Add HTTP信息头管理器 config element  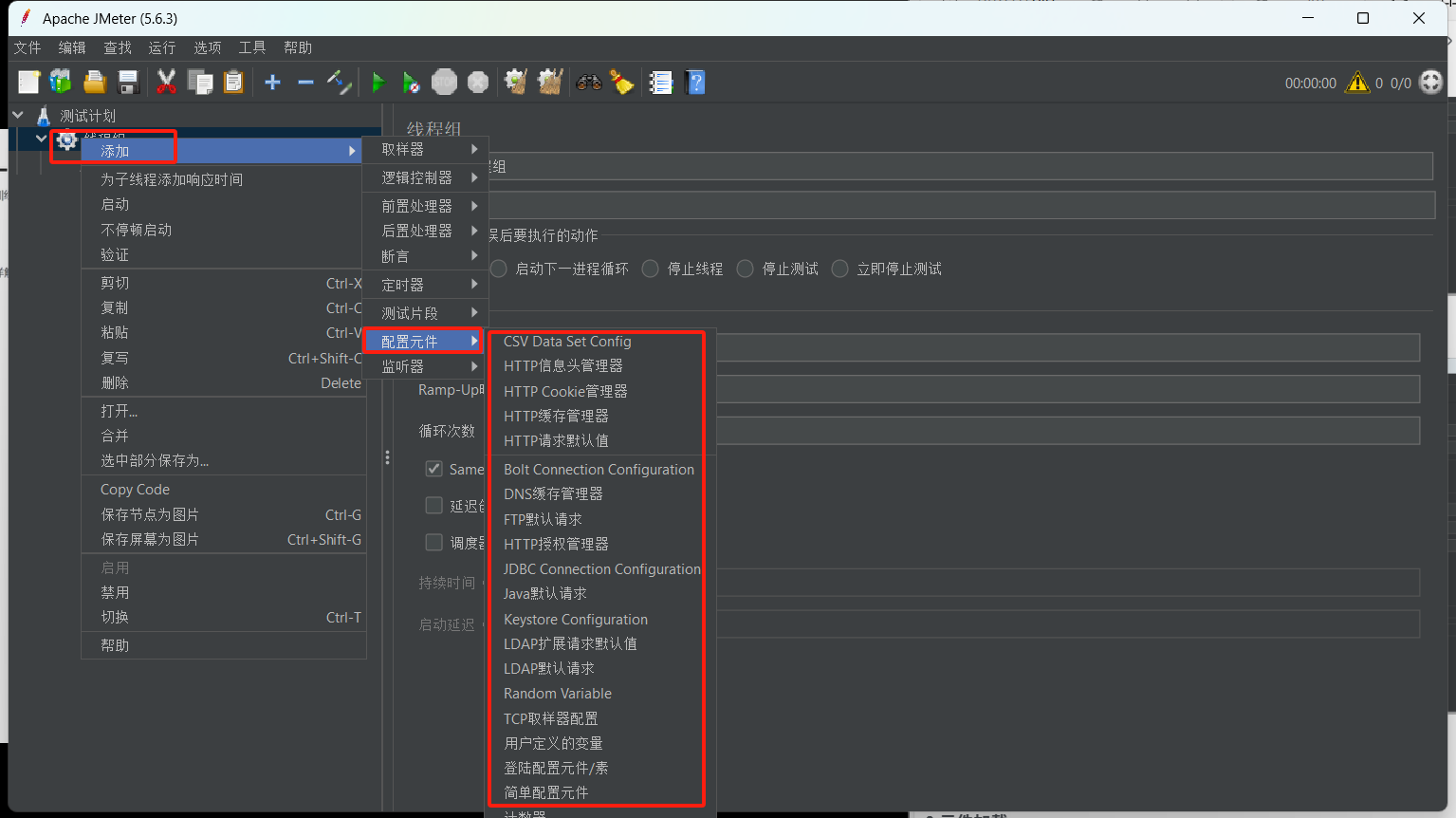(599, 366)
